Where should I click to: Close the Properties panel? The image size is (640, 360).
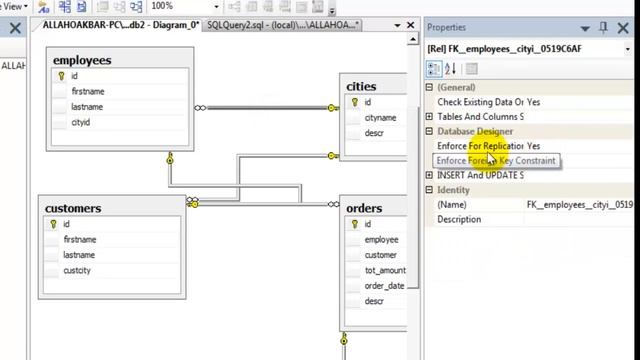pos(623,28)
